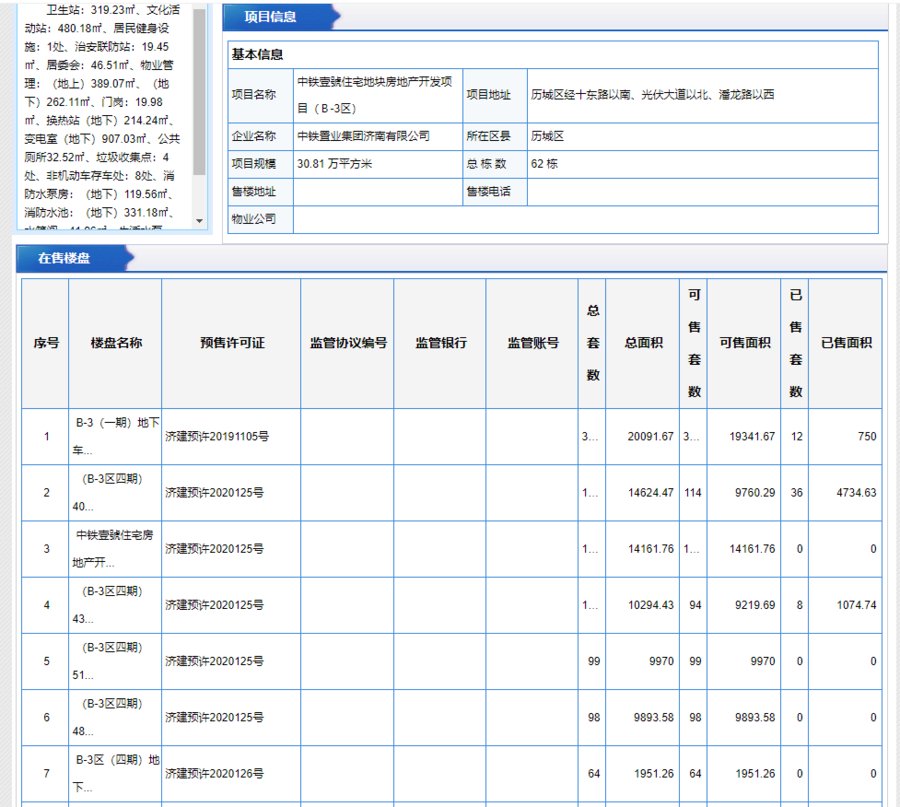The width and height of the screenshot is (900, 807).
Task: Click permit 济建预许2020125号 in row 2
Action: point(214,493)
